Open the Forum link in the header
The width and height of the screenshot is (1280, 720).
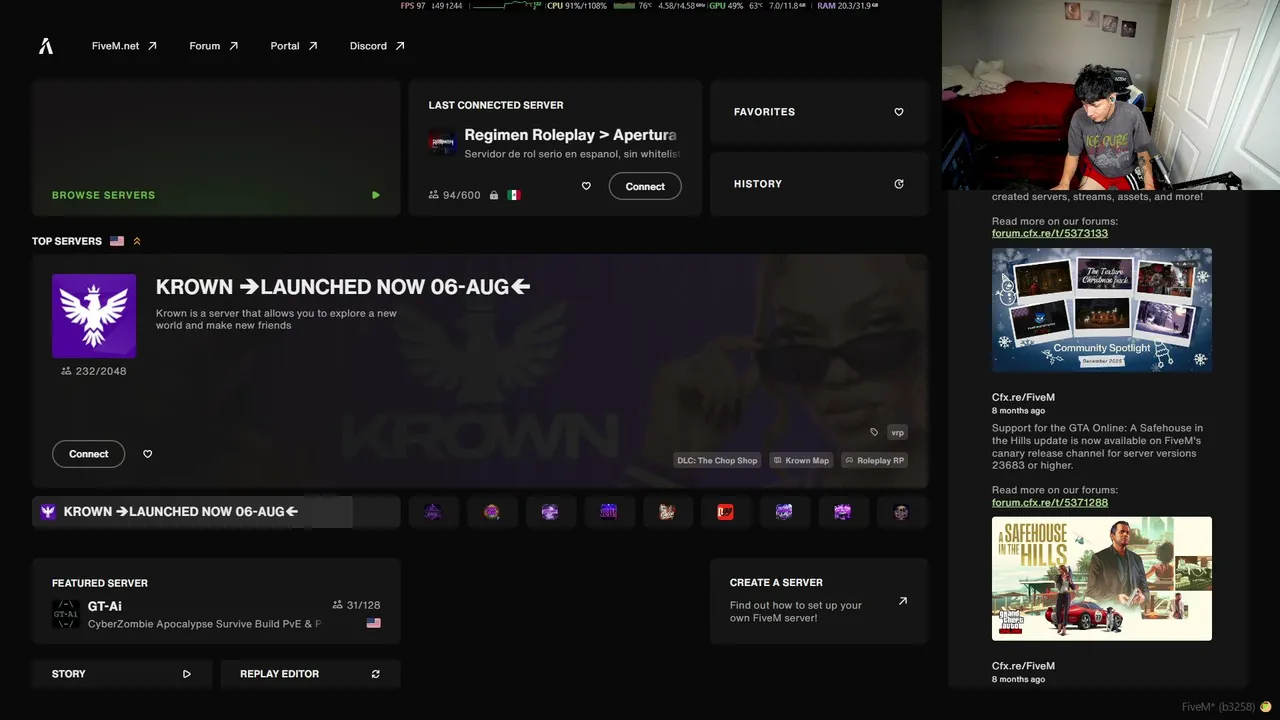pyautogui.click(x=214, y=46)
